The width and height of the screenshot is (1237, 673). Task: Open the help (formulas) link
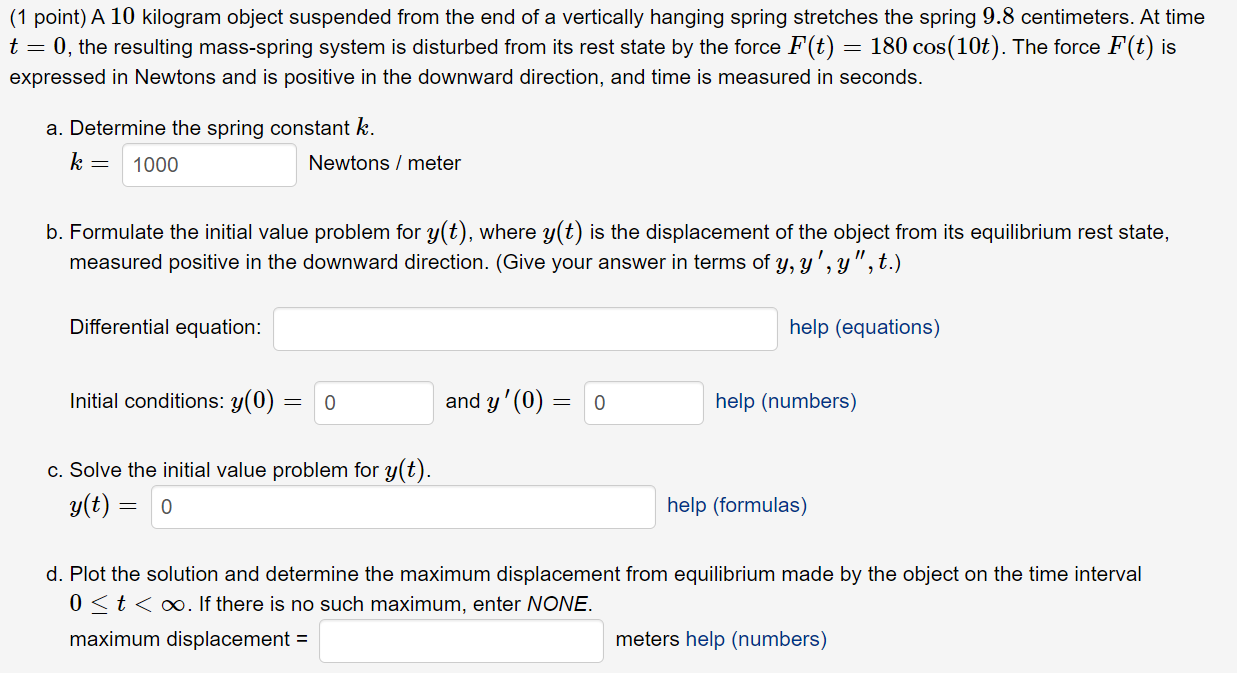point(736,505)
